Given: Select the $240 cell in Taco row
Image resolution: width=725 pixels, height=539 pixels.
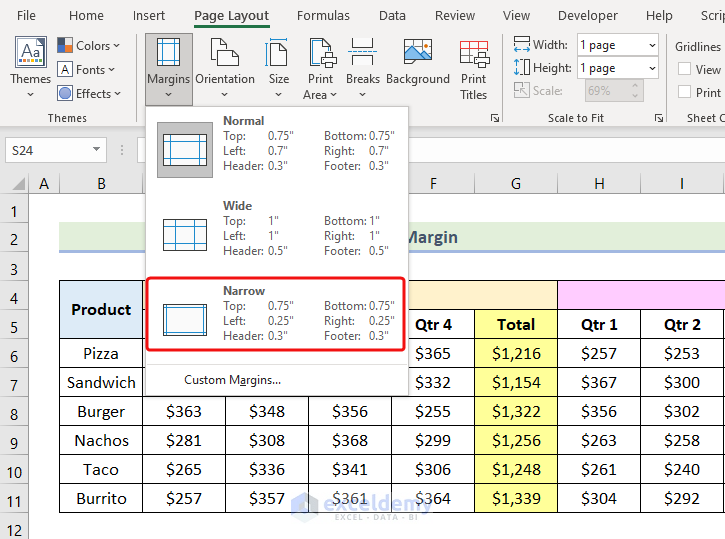Looking at the screenshot, I should (682, 470).
